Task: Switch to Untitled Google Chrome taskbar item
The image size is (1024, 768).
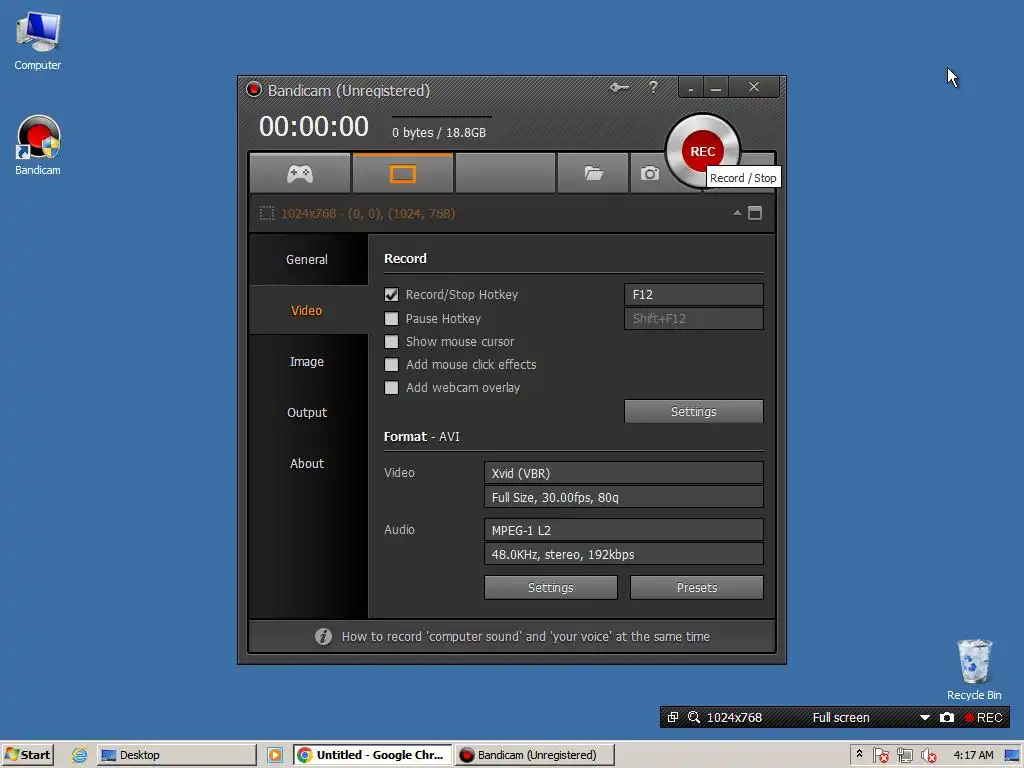Action: point(372,755)
